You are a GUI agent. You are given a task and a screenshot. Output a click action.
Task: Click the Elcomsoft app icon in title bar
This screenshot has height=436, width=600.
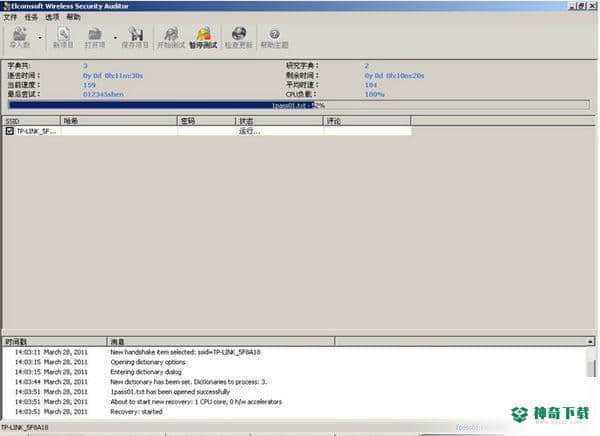tap(6, 6)
